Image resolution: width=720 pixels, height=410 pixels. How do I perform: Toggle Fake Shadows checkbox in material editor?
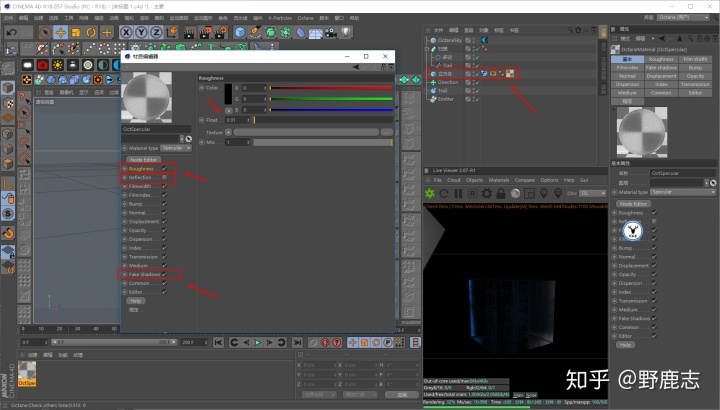[164, 275]
